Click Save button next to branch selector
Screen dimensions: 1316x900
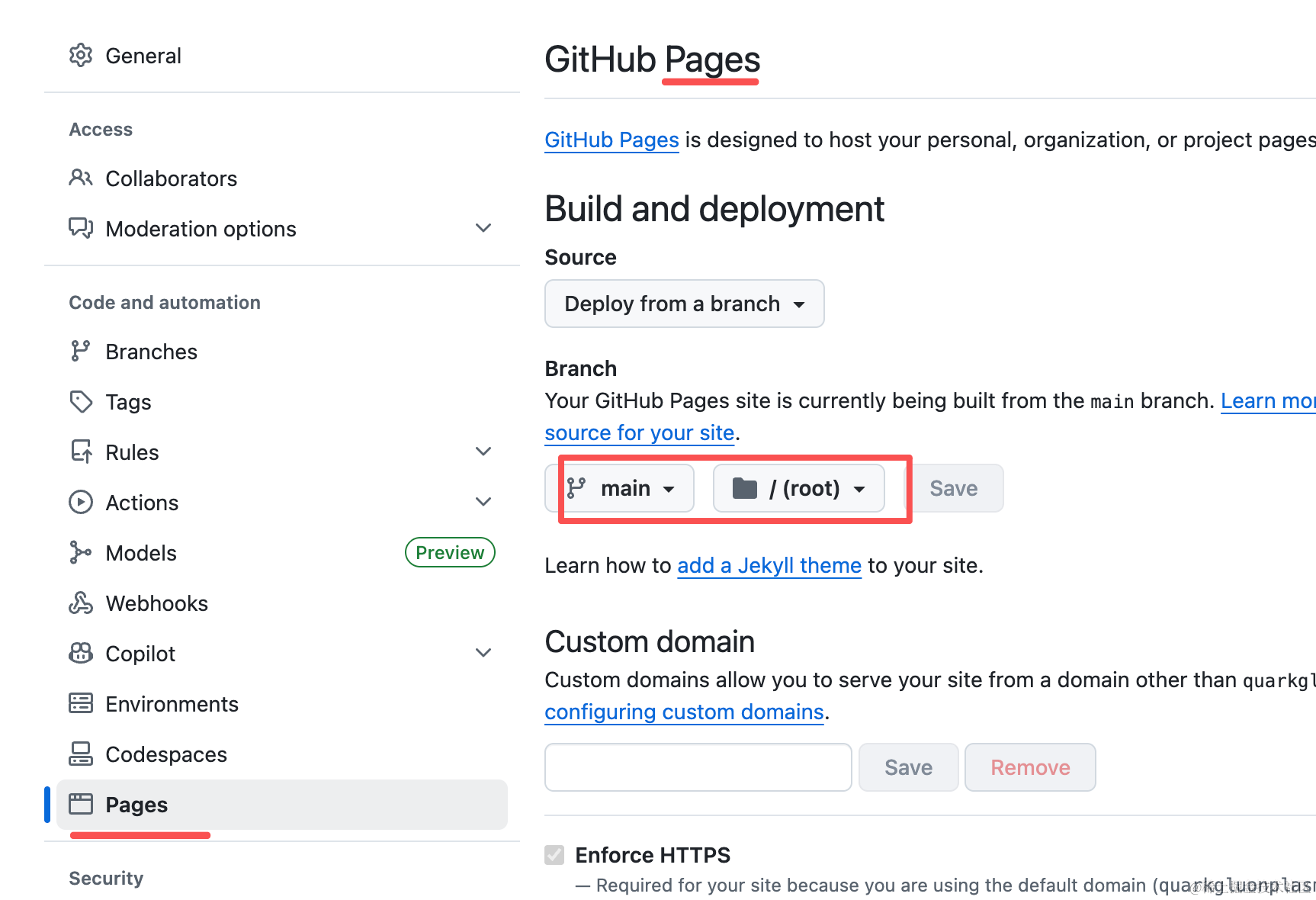tap(954, 488)
